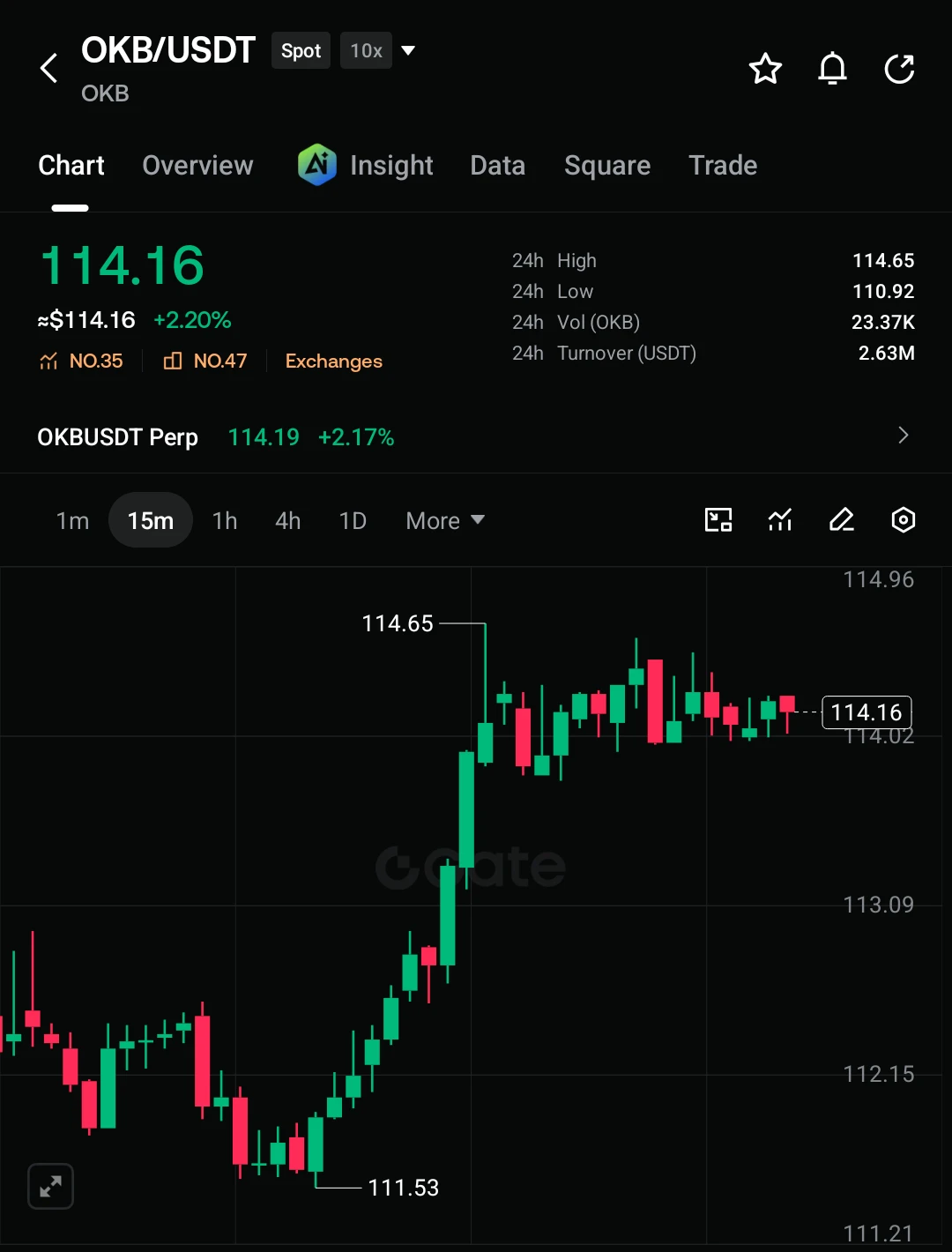Tap the 113.09 price axis label
The image size is (952, 1252).
click(879, 905)
